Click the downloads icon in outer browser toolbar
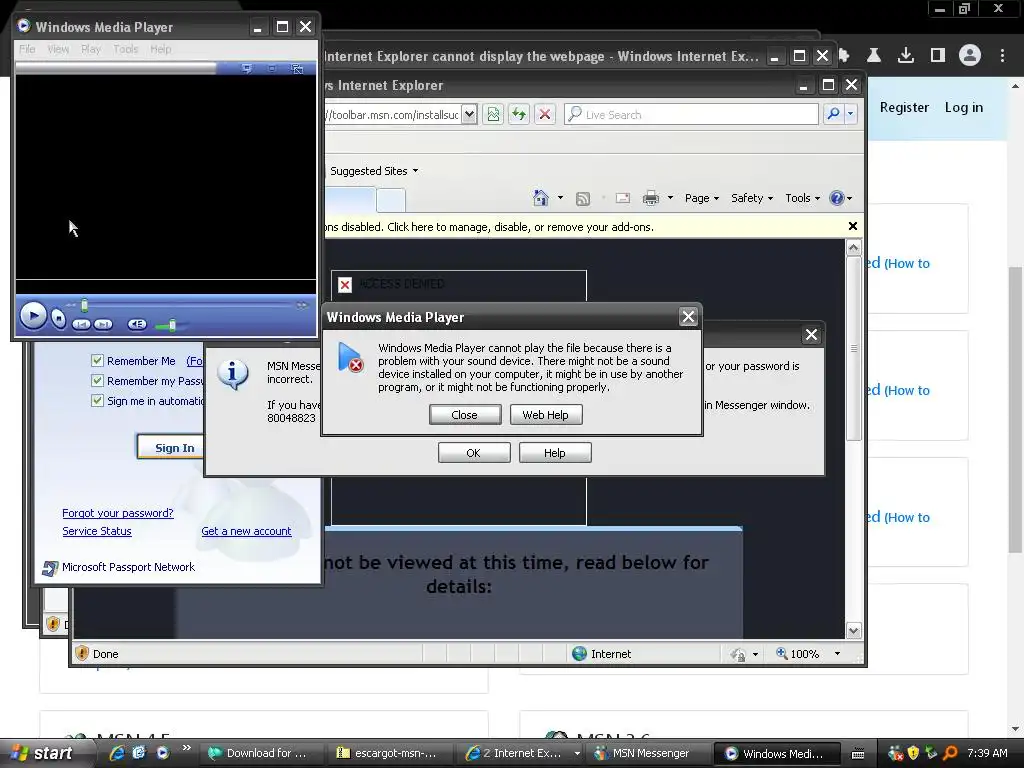This screenshot has width=1024, height=768. [906, 56]
